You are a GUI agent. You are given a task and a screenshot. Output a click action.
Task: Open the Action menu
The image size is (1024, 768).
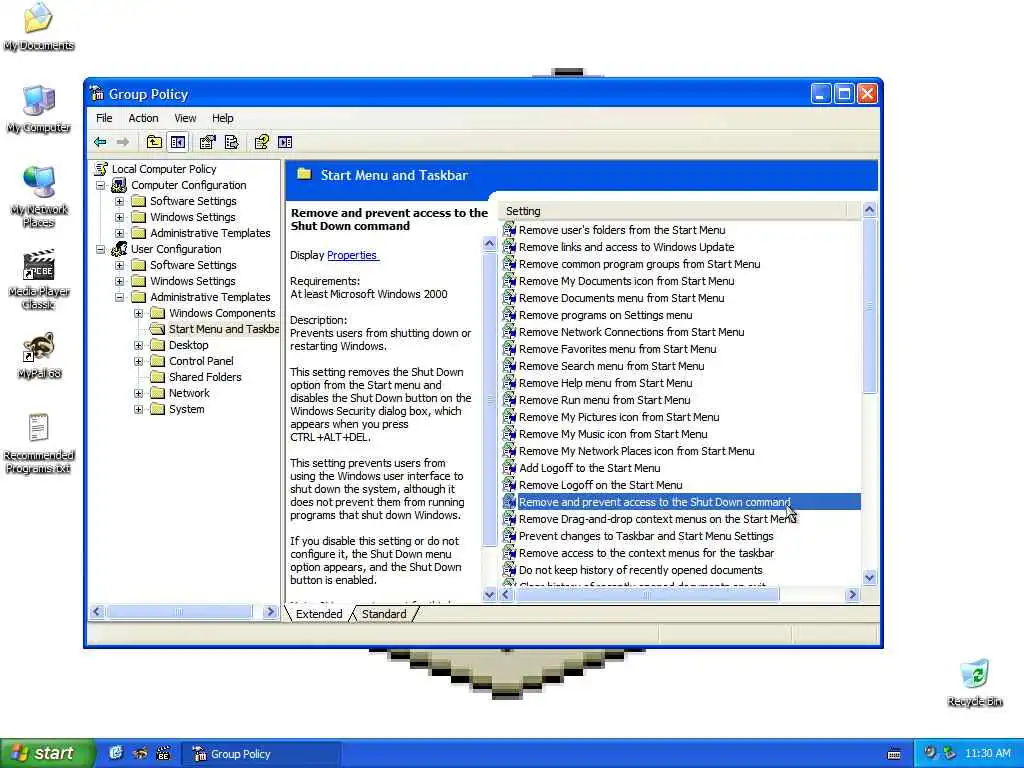tap(143, 118)
